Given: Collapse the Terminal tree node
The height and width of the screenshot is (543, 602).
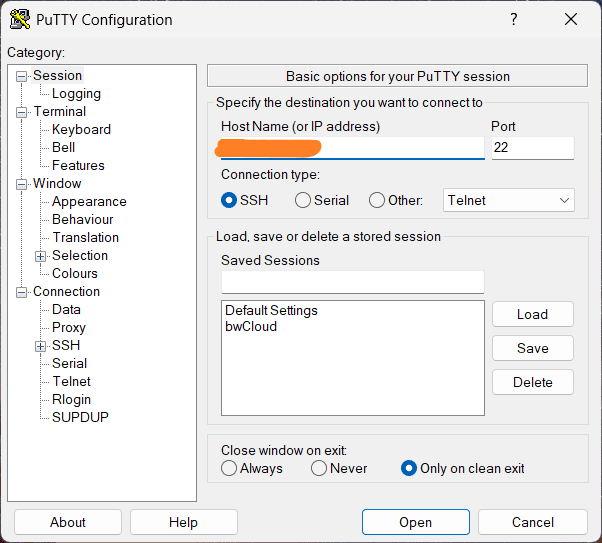Looking at the screenshot, I should 21,113.
